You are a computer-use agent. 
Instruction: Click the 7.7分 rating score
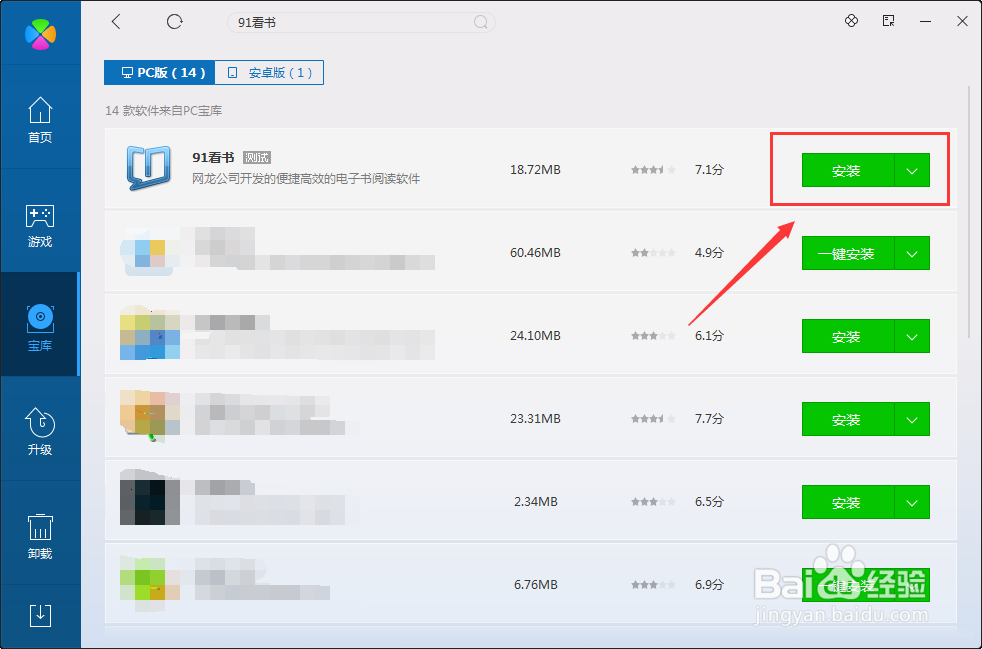[x=709, y=418]
